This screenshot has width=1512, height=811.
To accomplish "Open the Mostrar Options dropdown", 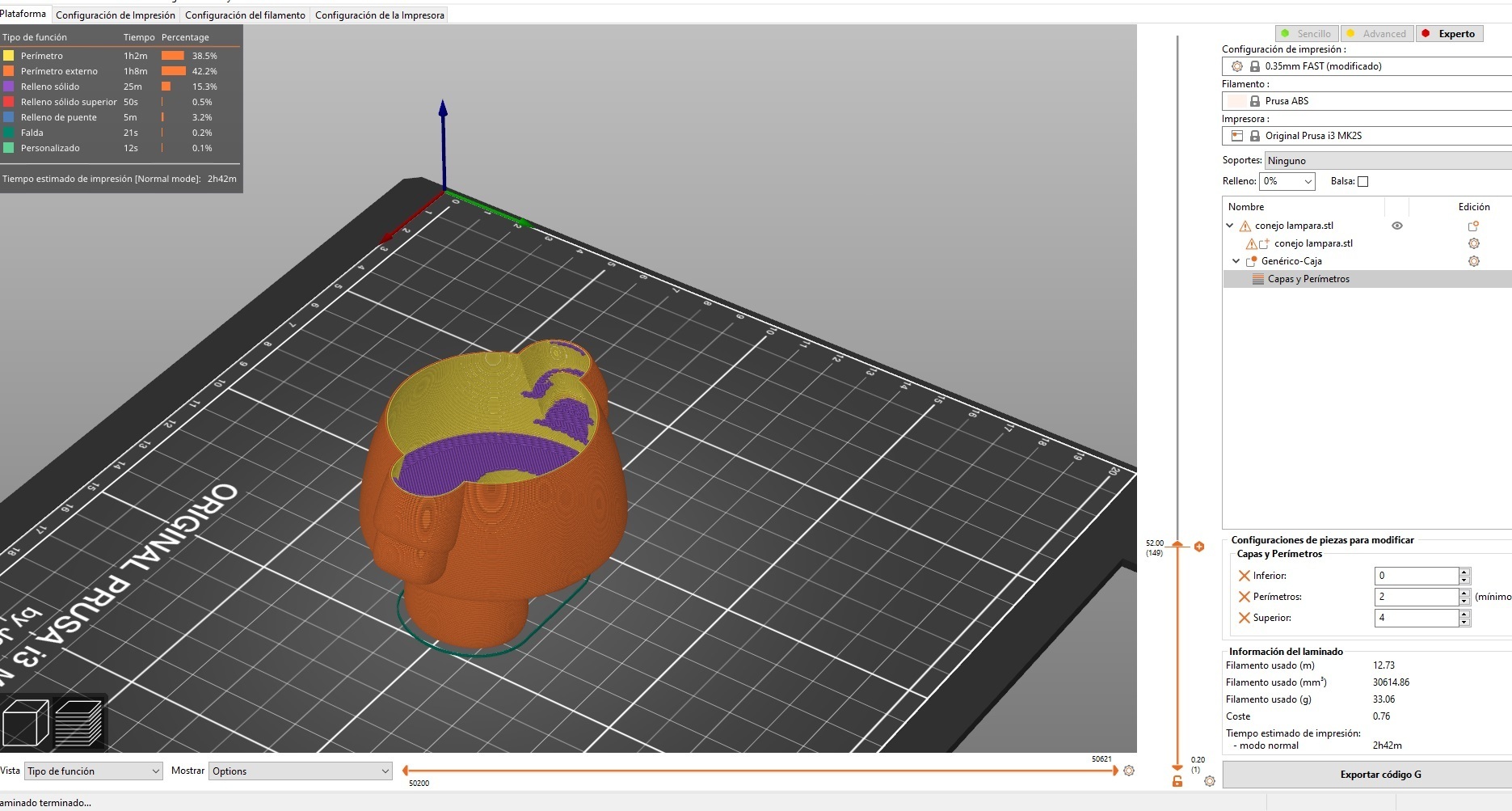I will pos(300,771).
